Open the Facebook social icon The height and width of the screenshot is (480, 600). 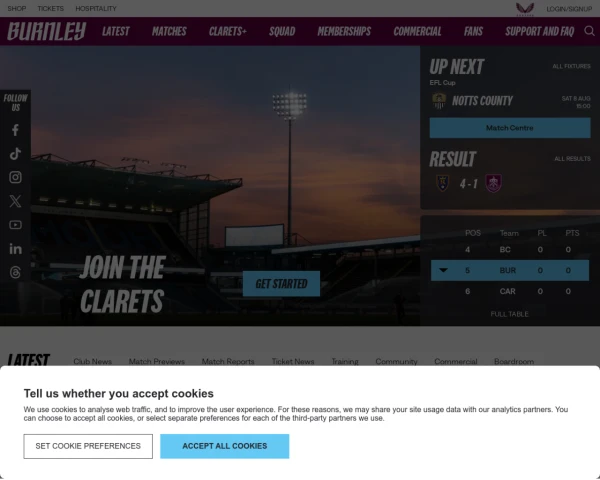tap(15, 130)
